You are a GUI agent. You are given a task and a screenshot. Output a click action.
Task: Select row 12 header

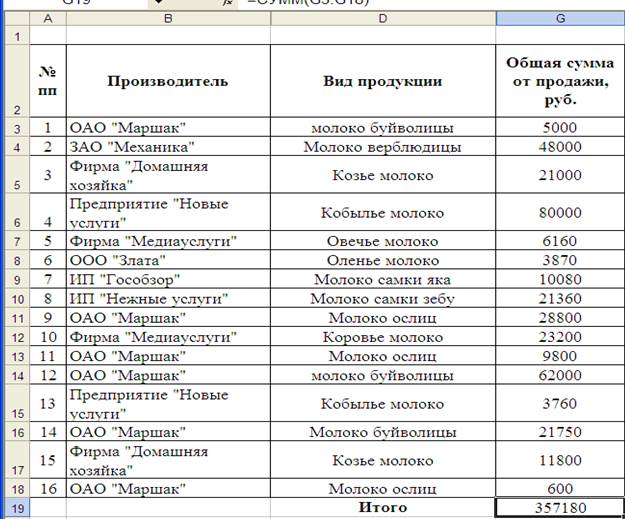(17, 337)
